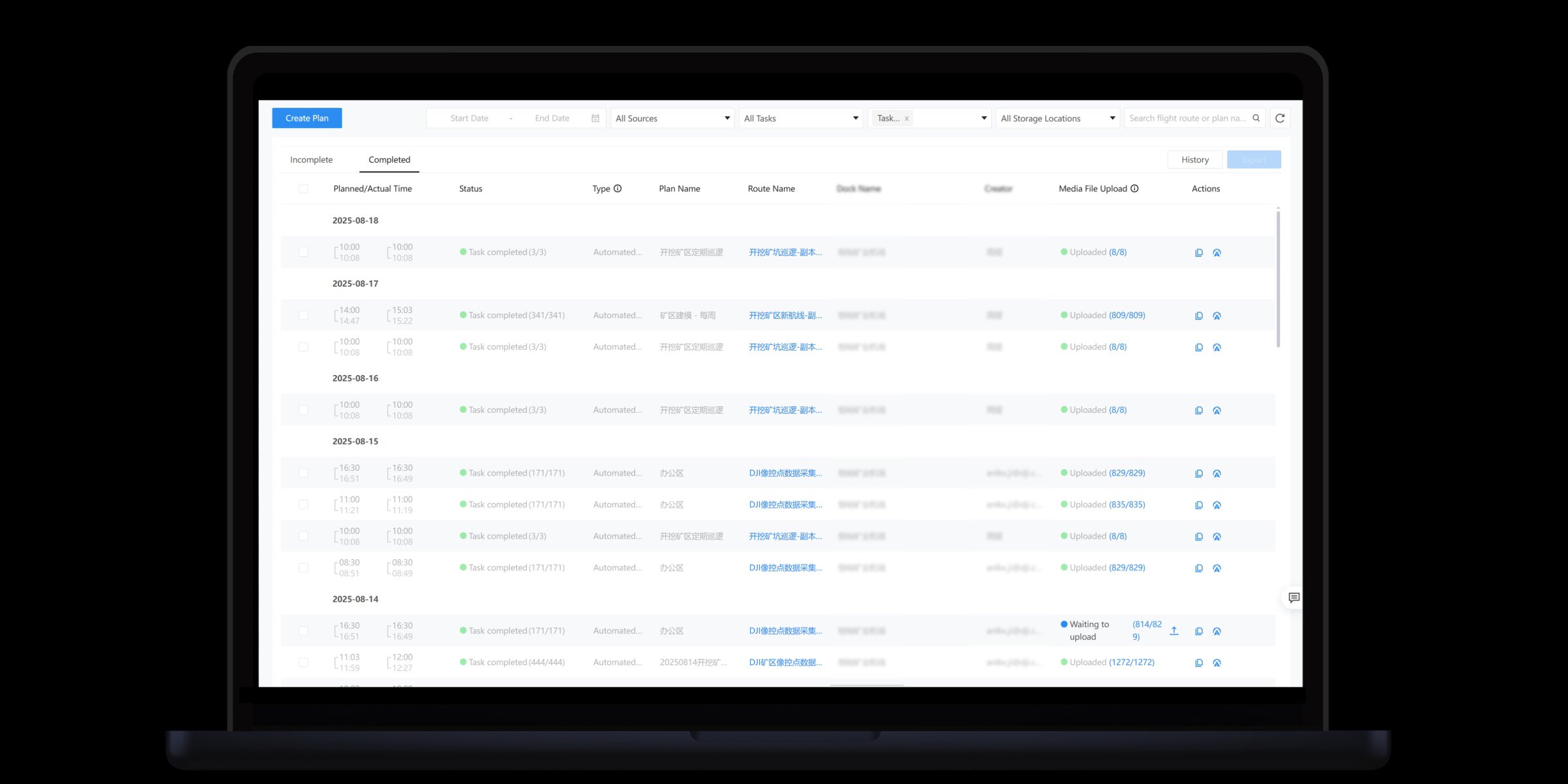
Task: Open the History button
Action: [1194, 160]
